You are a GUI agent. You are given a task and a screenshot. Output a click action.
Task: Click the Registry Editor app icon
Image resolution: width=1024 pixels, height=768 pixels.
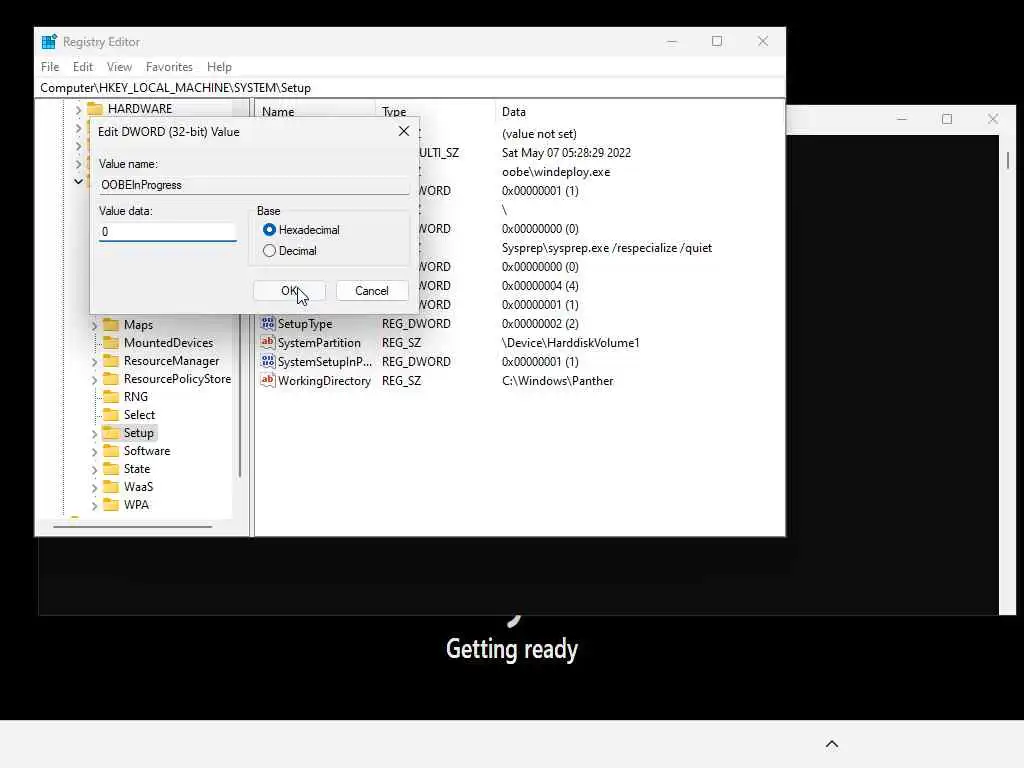[x=49, y=42]
